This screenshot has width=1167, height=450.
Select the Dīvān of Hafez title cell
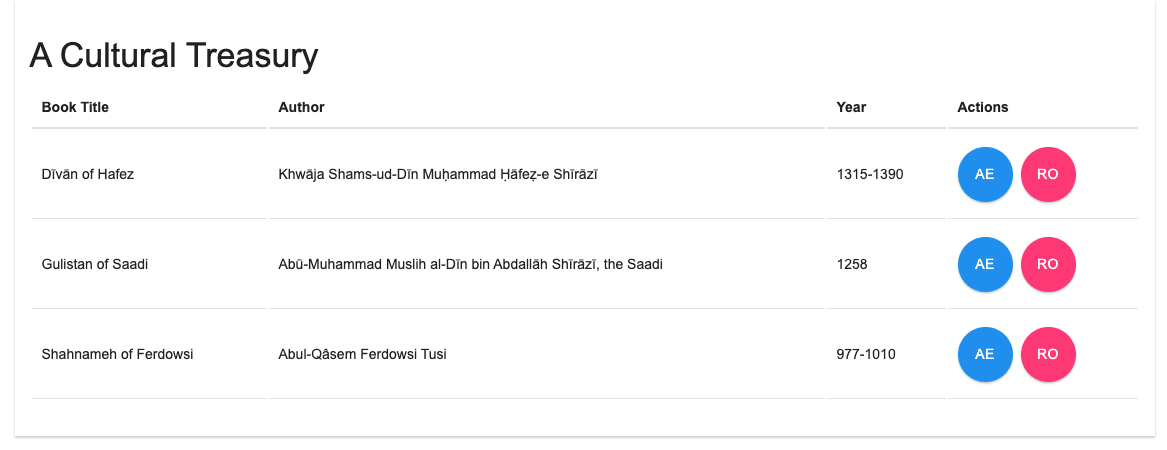88,174
